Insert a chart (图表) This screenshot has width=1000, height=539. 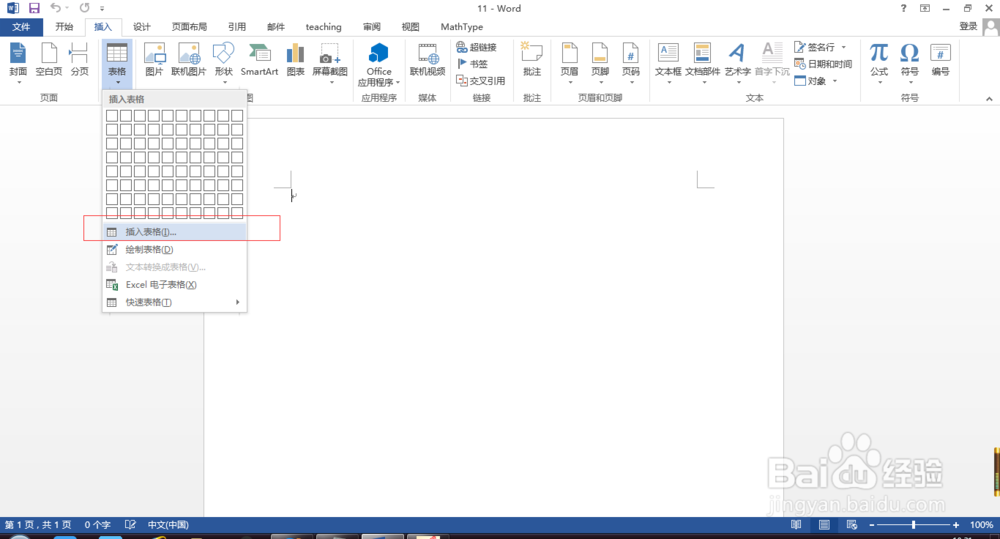(x=295, y=61)
